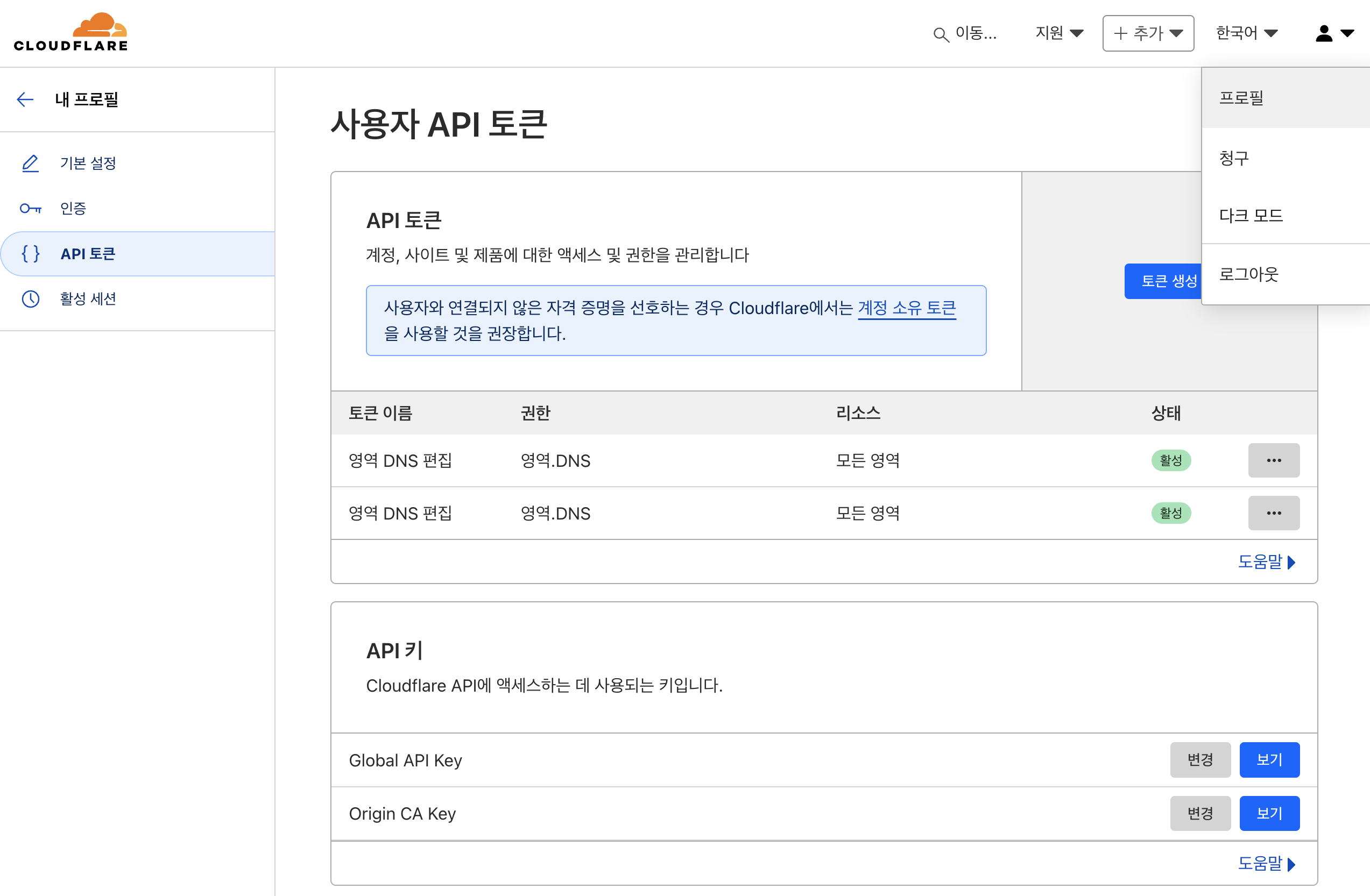Choose 로그아웃 in the user menu
The image size is (1370, 896).
(x=1248, y=274)
